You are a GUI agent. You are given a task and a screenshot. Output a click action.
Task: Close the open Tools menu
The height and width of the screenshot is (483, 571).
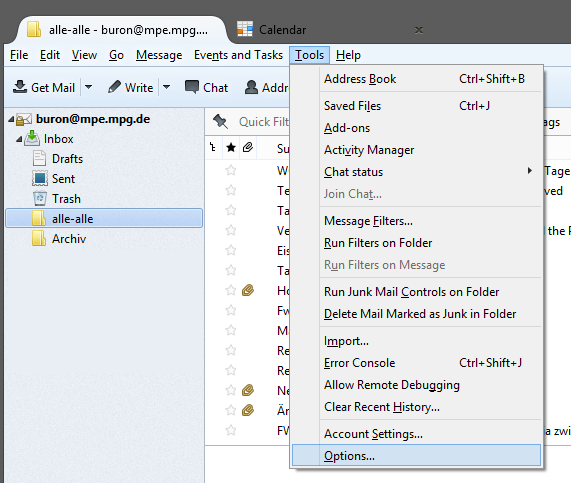click(310, 55)
